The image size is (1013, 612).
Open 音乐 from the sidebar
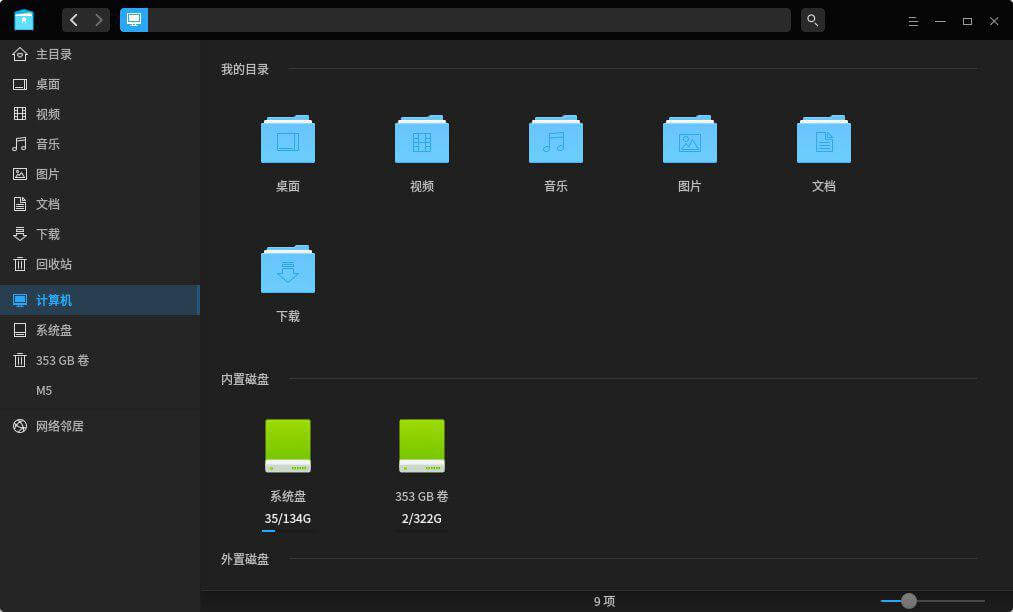[100, 144]
